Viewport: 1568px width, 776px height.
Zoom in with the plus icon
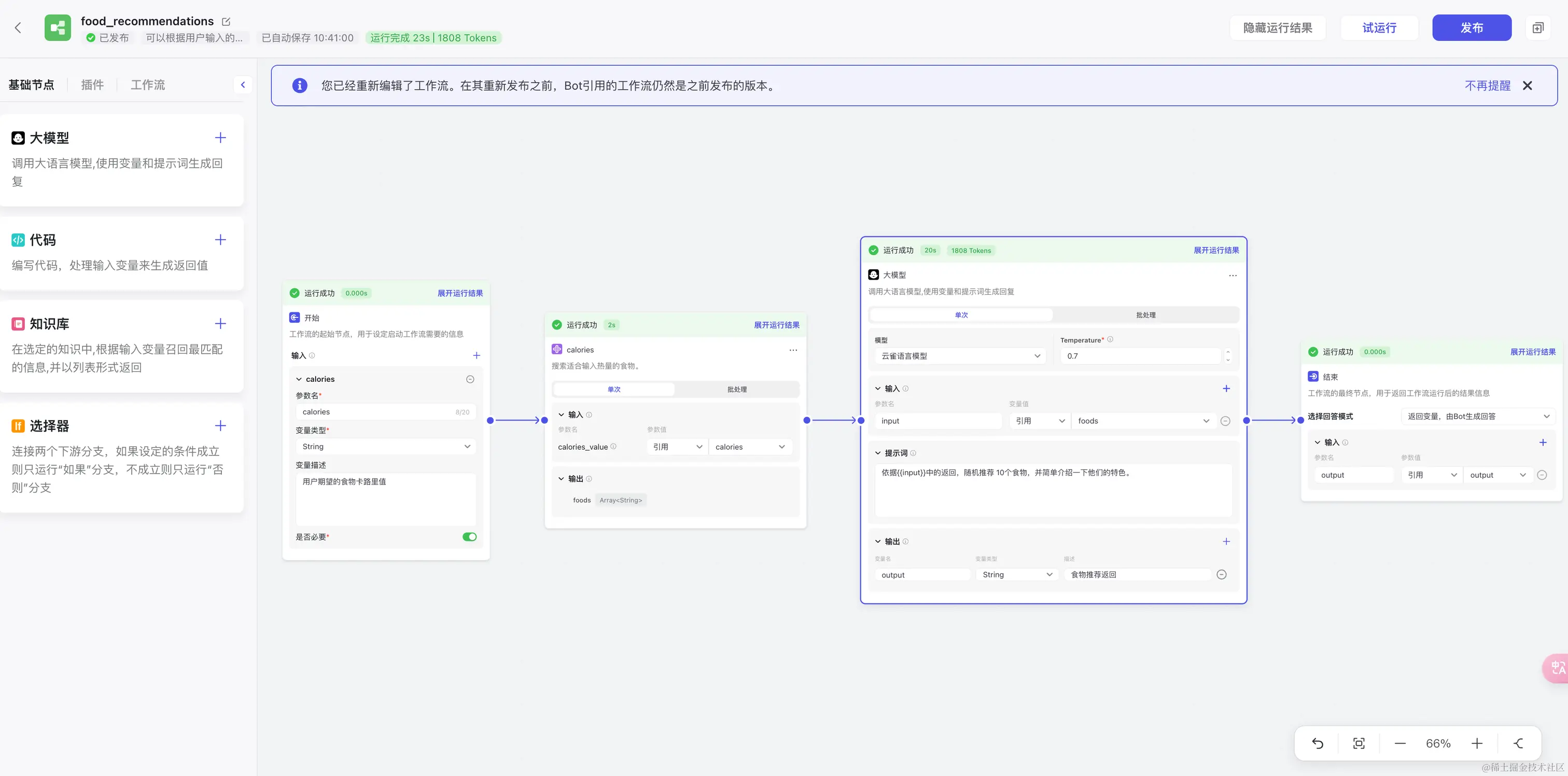(x=1477, y=743)
